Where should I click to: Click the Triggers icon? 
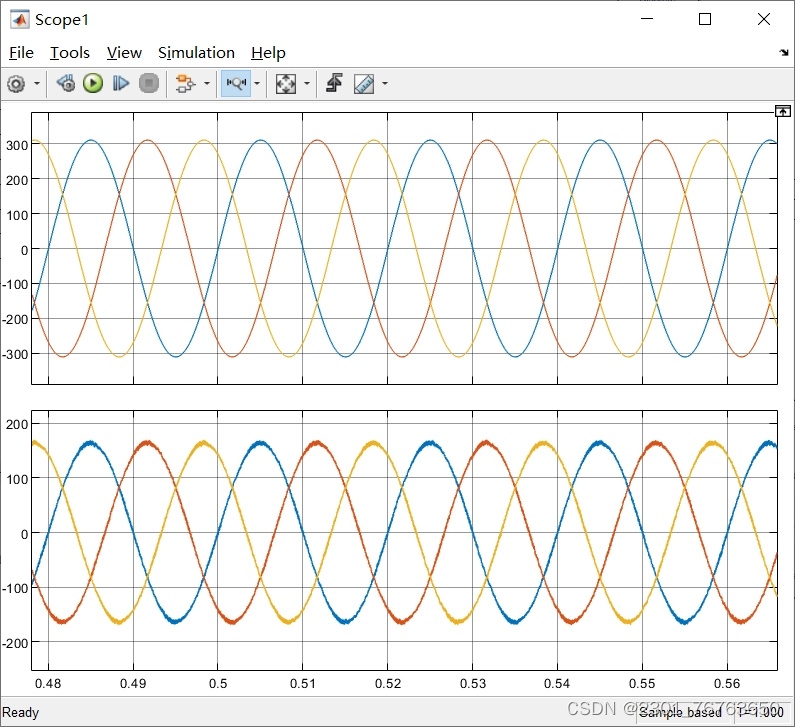[334, 84]
